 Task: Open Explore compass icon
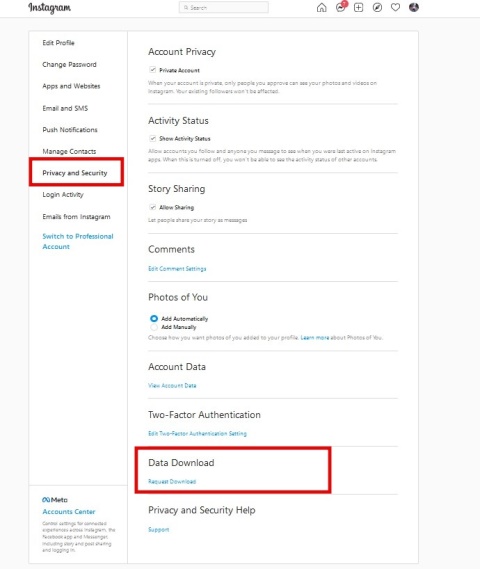point(377,8)
